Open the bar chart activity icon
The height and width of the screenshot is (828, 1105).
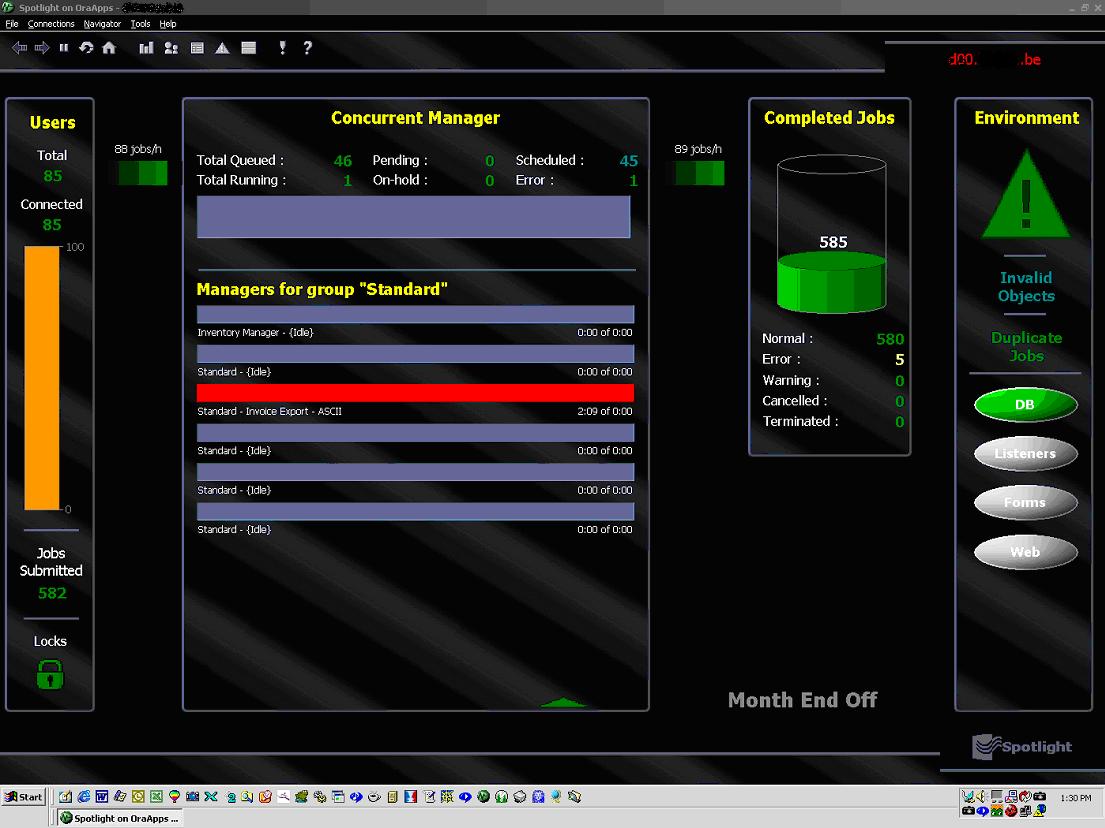pyautogui.click(x=146, y=48)
